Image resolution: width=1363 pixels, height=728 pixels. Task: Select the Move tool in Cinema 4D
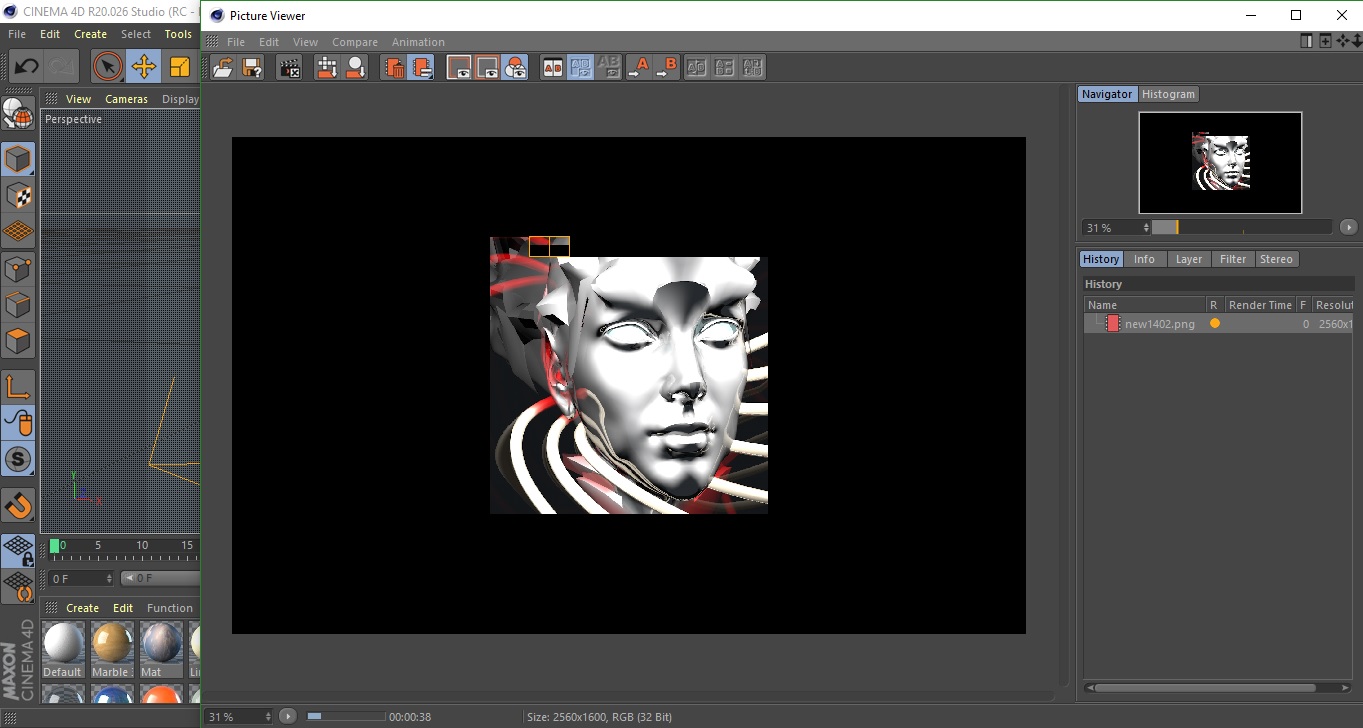[x=144, y=67]
